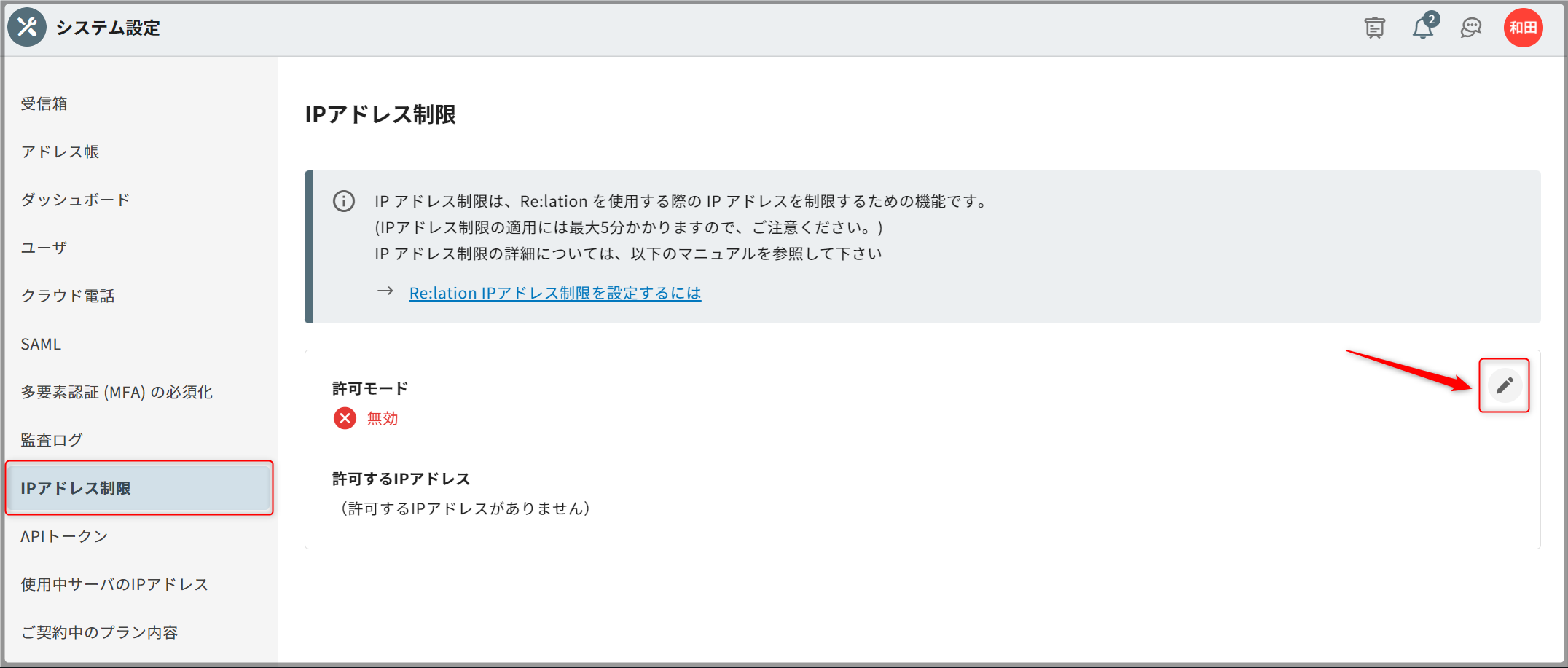Go to 監査ログ page

click(x=52, y=440)
